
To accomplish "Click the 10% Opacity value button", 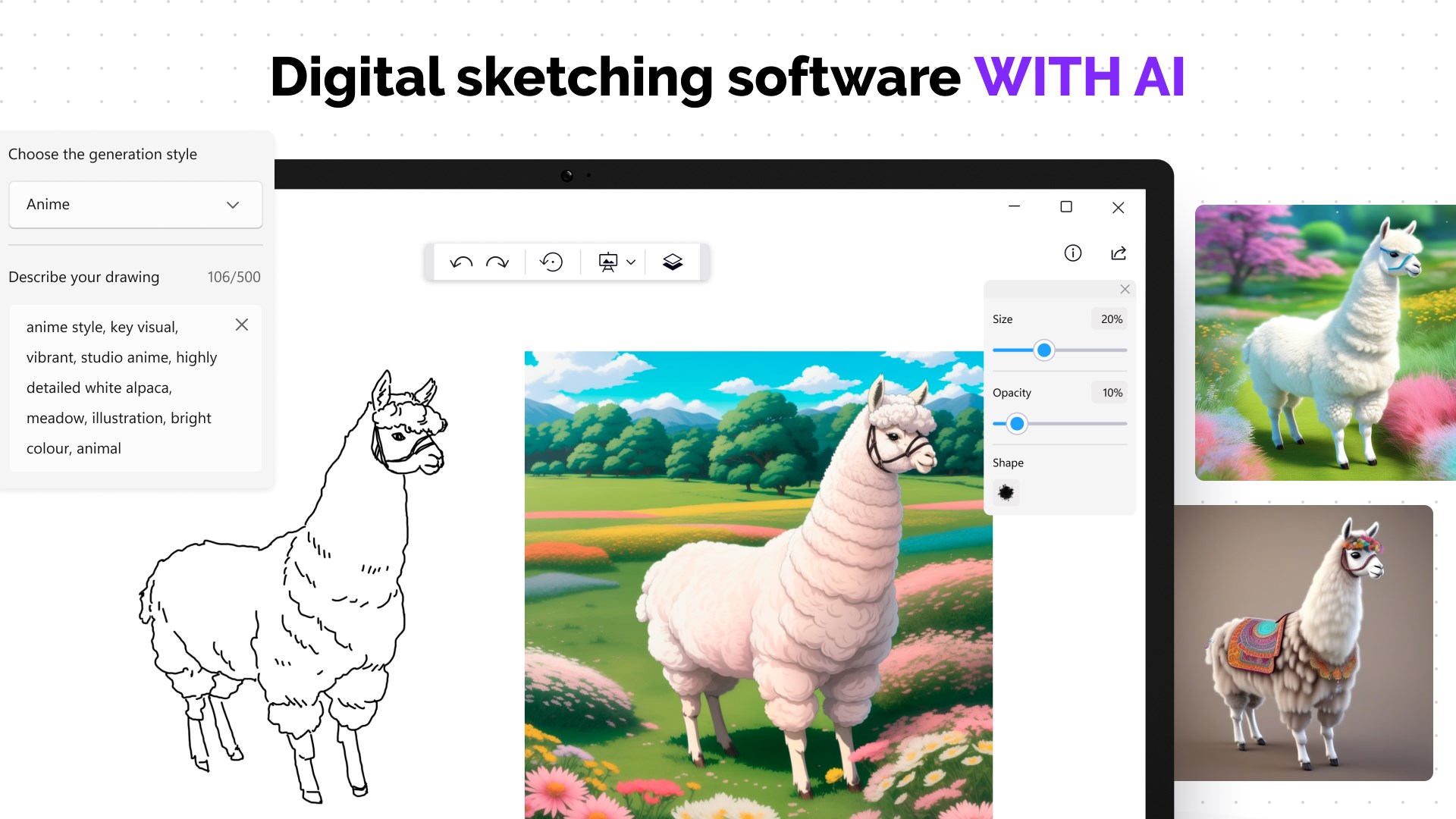I will pos(1109,392).
